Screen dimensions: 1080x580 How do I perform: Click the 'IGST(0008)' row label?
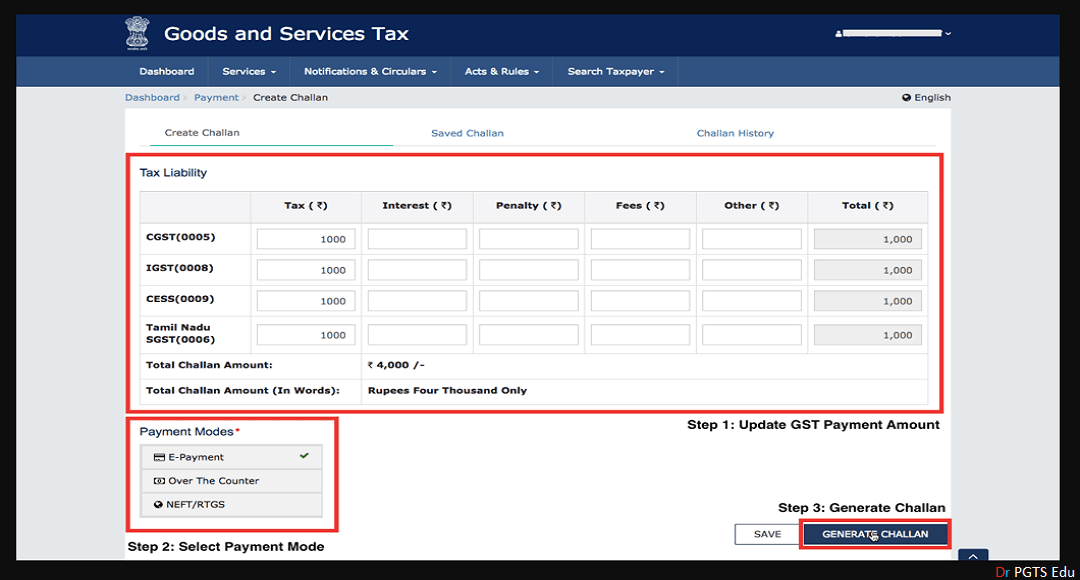180,268
